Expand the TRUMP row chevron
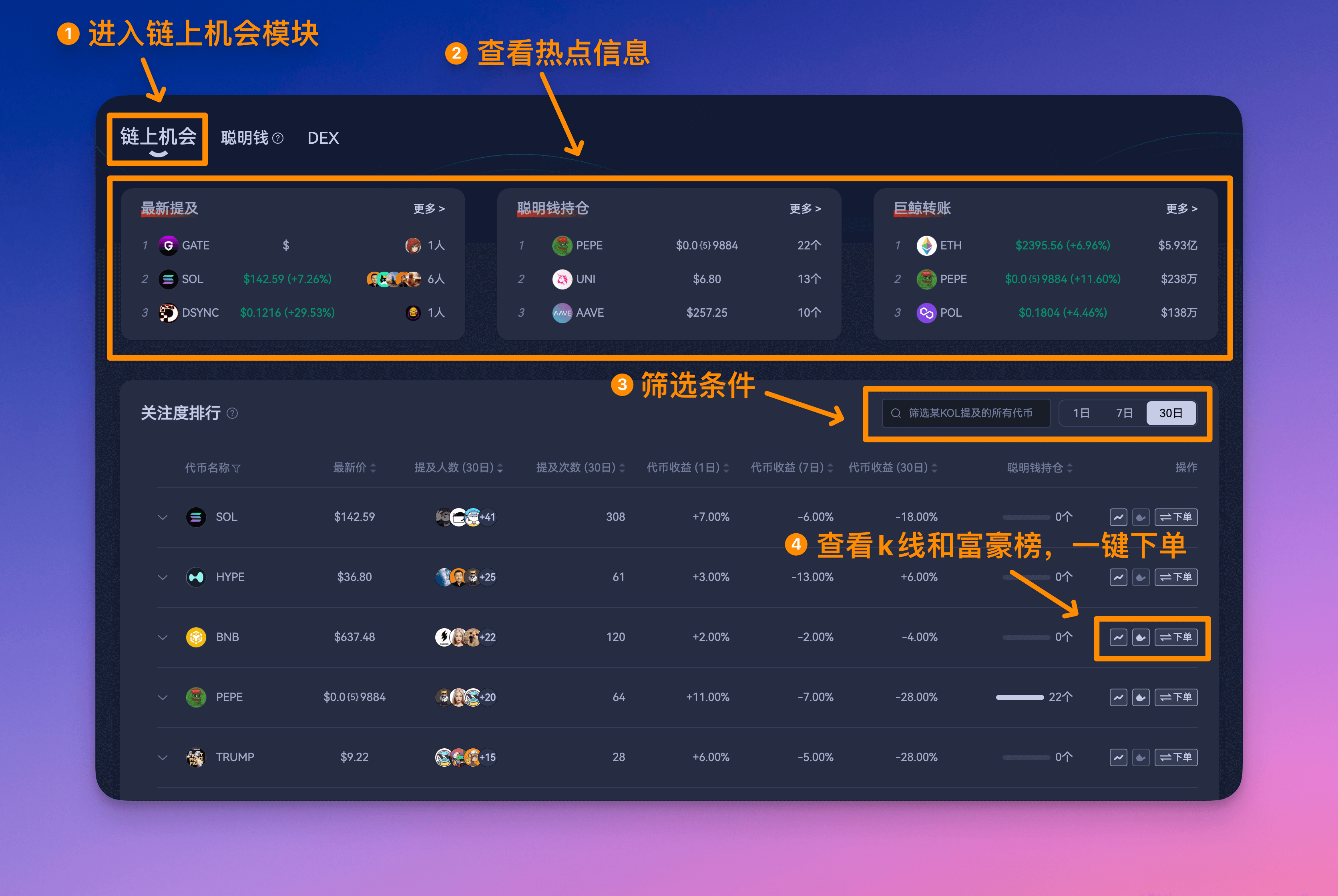 pyautogui.click(x=163, y=758)
